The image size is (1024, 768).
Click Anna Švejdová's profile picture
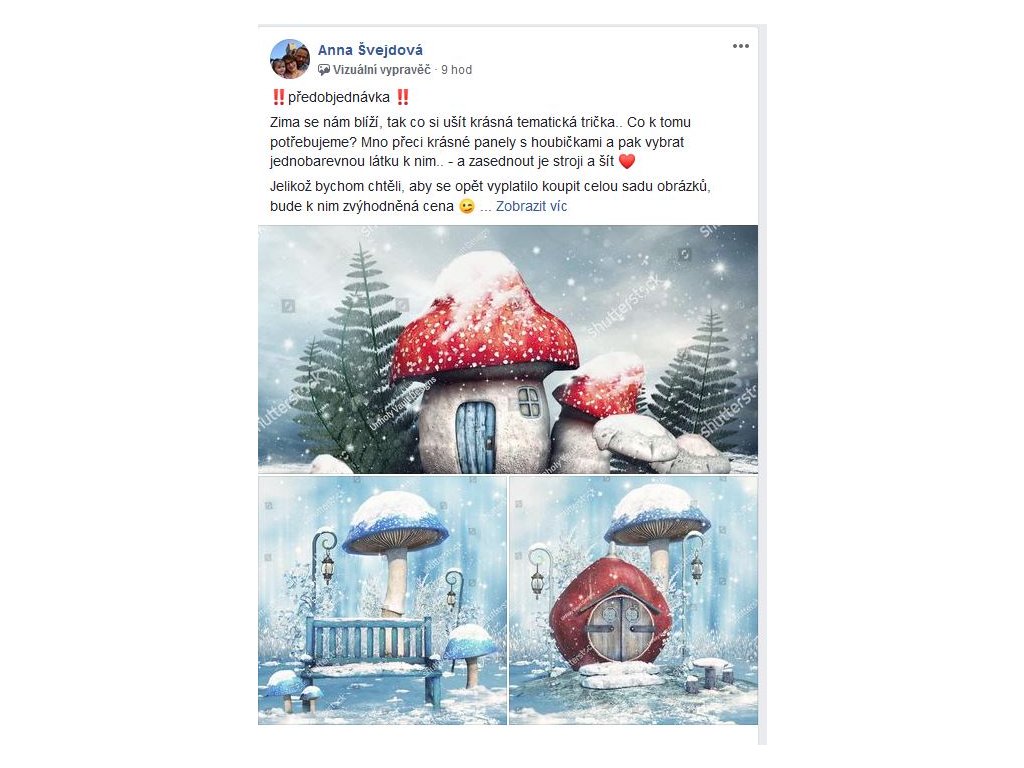tap(290, 59)
